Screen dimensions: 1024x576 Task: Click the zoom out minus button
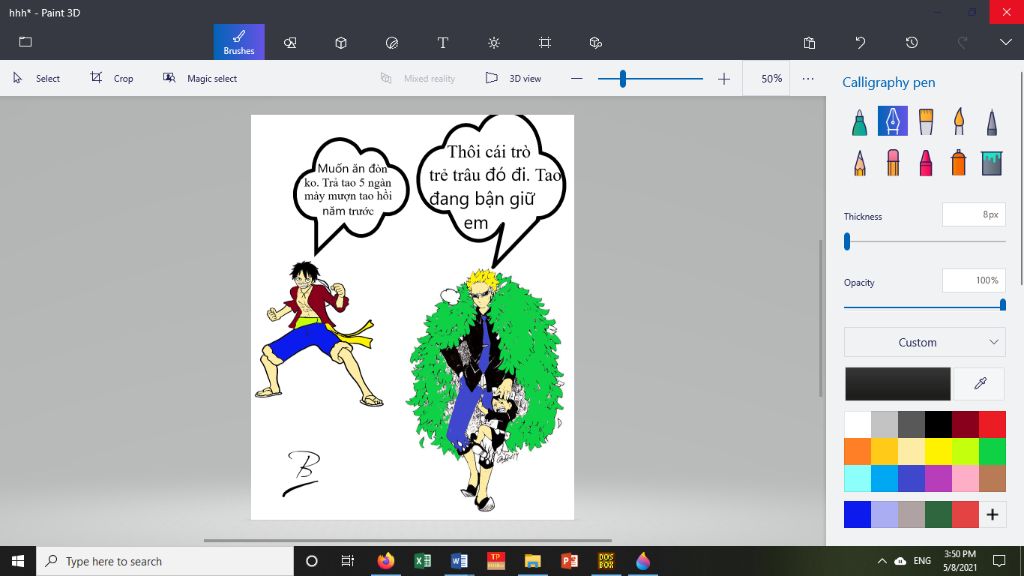[x=576, y=78]
